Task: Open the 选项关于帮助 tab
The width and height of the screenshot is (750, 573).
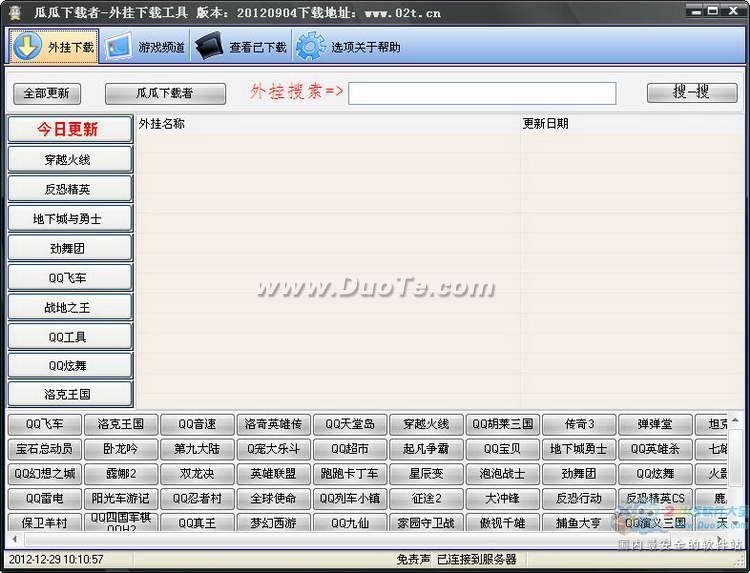Action: tap(348, 46)
